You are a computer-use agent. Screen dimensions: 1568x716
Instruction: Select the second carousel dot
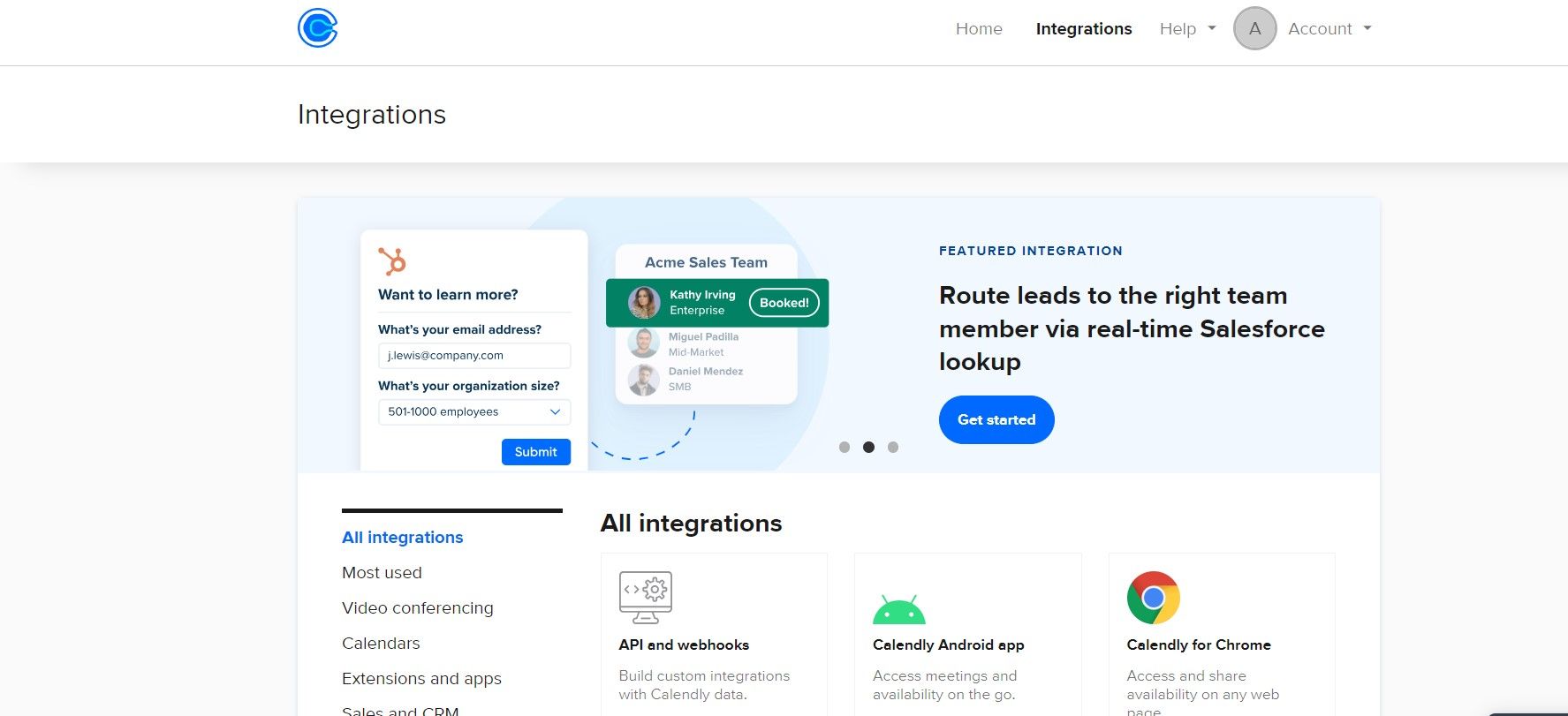(x=868, y=448)
